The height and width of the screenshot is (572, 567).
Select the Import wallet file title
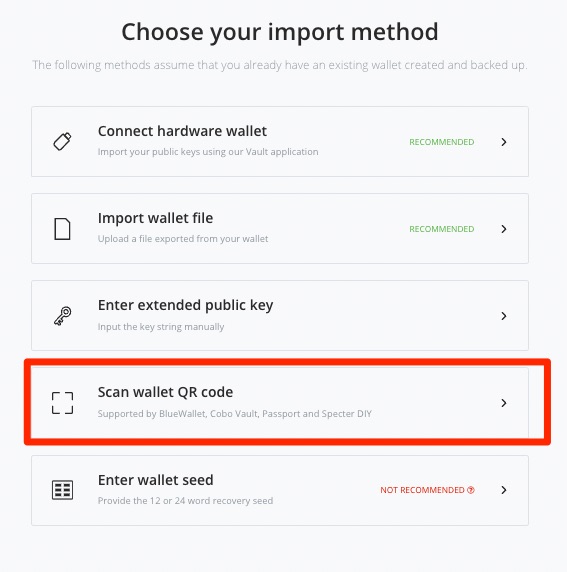tap(155, 218)
